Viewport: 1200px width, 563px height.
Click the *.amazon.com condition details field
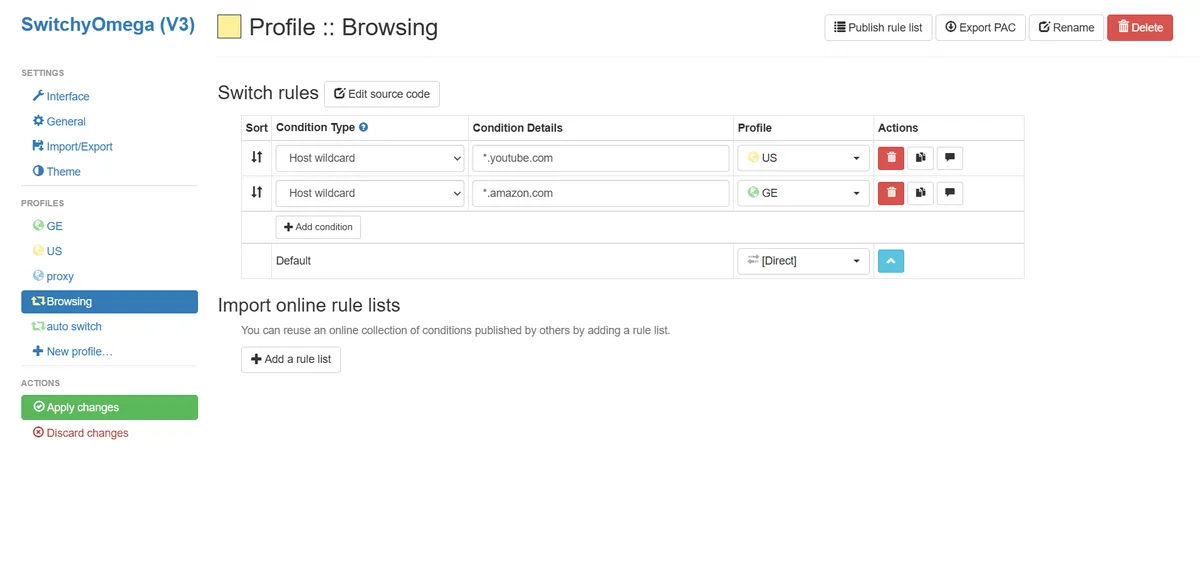pos(600,193)
